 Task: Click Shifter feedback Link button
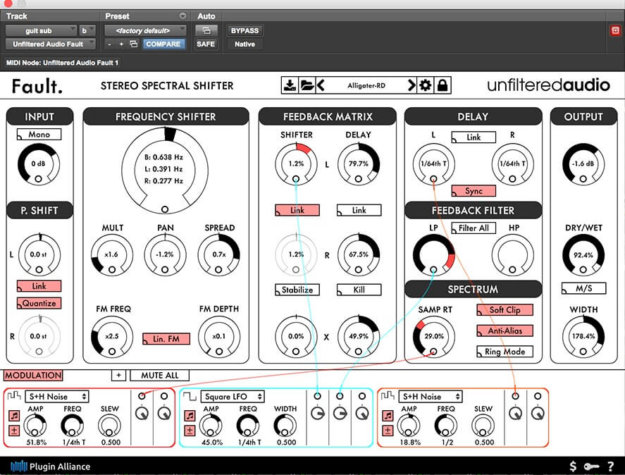pos(297,210)
